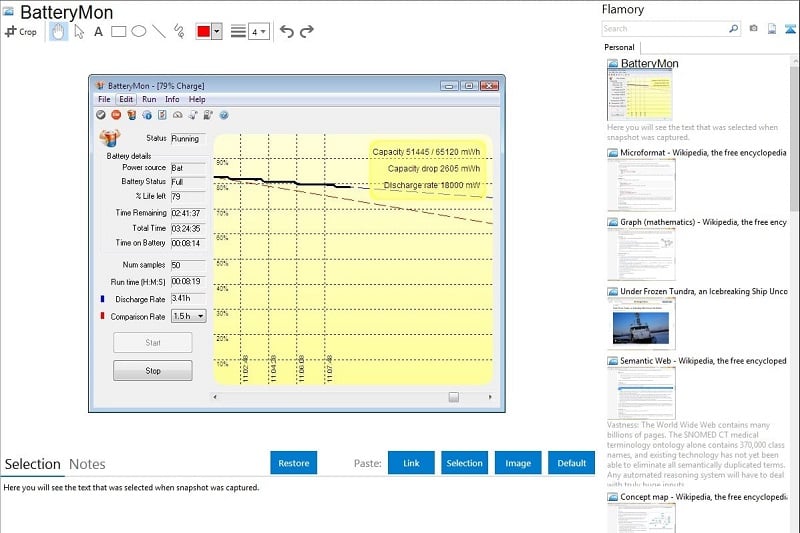Viewport: 800px width, 533px height.
Task: Click the red color swatch
Action: (203, 32)
